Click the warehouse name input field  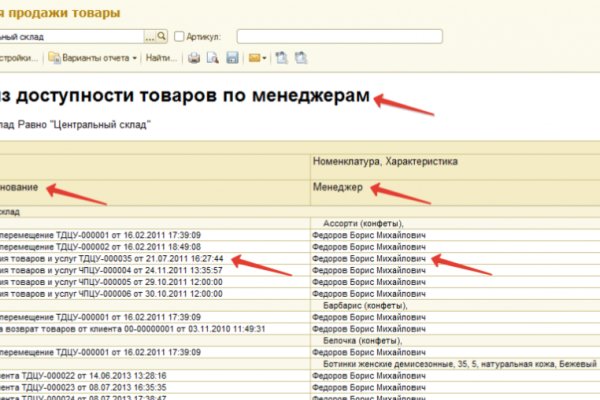pyautogui.click(x=70, y=37)
